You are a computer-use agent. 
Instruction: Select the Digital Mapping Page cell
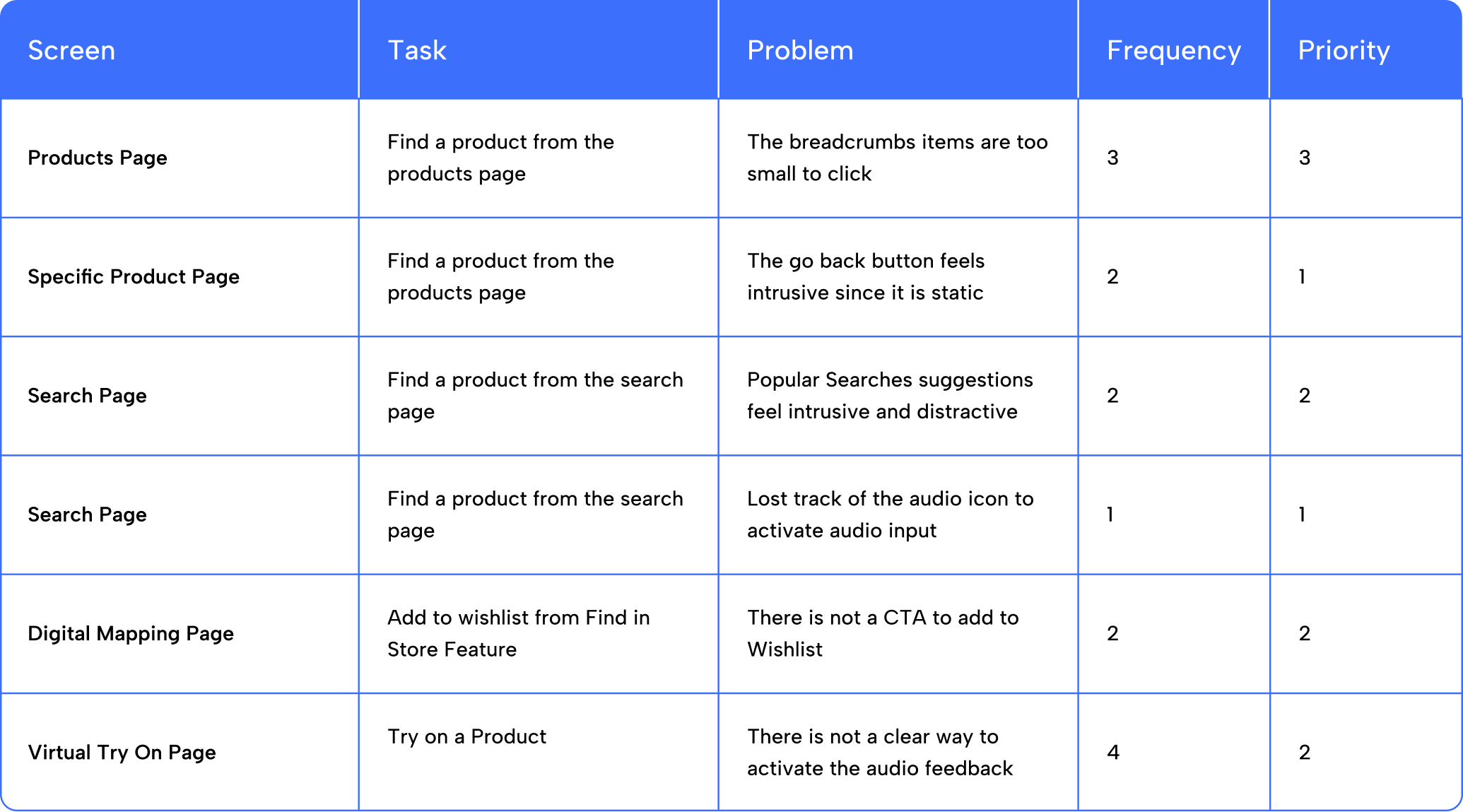[131, 633]
